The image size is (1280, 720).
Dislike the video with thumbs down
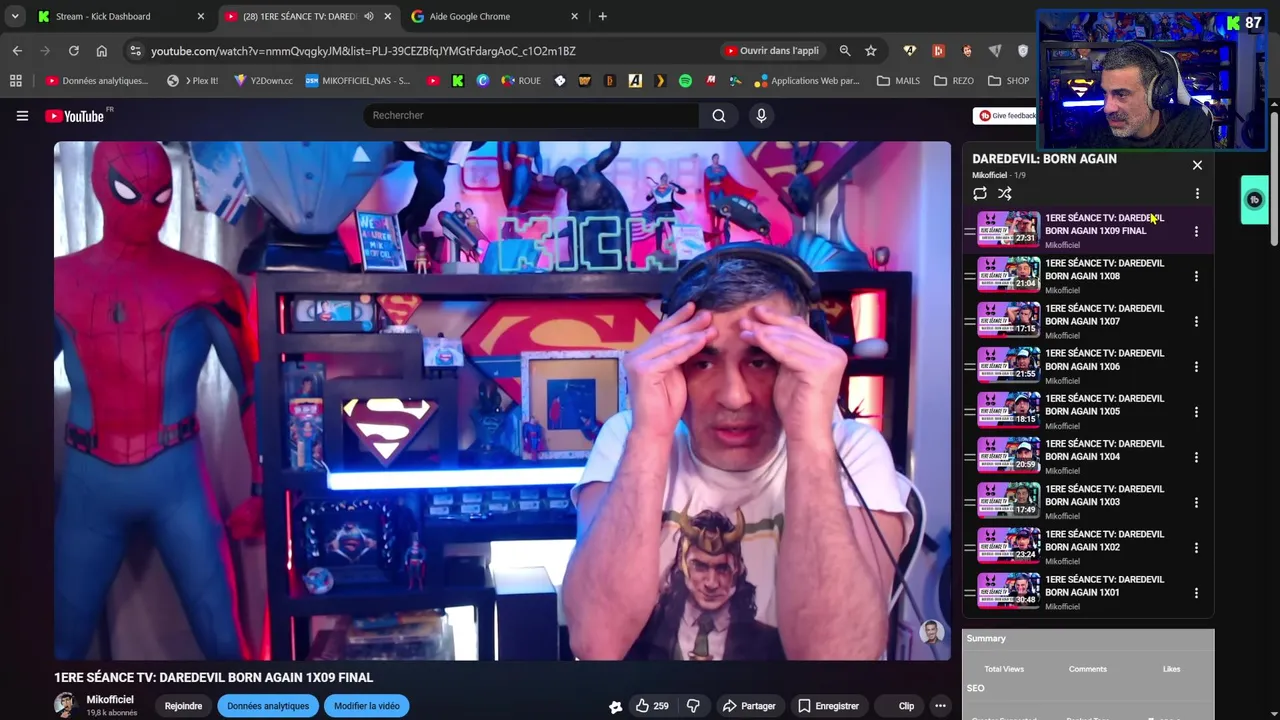(693, 706)
